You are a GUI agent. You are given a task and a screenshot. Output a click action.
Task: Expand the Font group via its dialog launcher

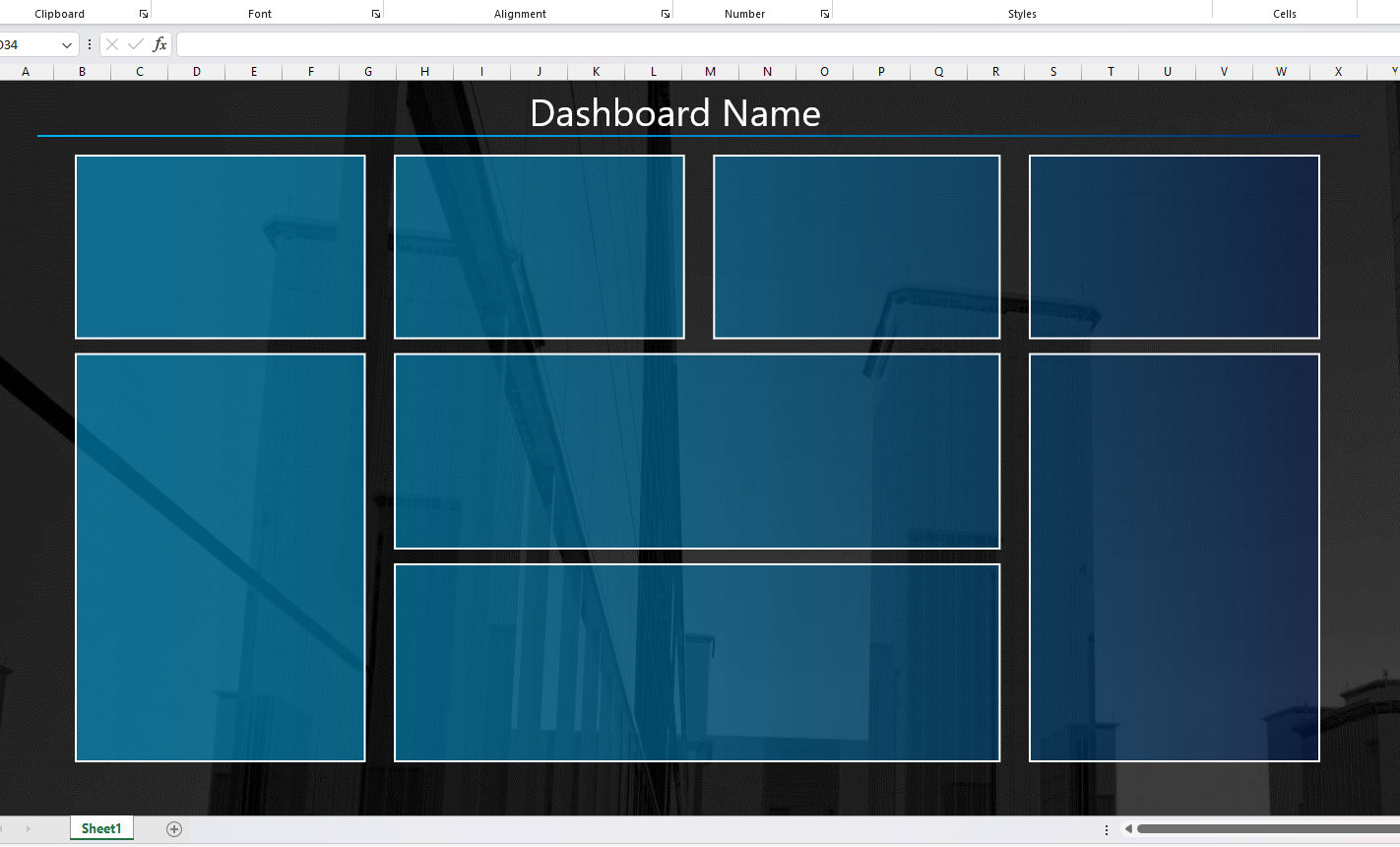click(375, 13)
